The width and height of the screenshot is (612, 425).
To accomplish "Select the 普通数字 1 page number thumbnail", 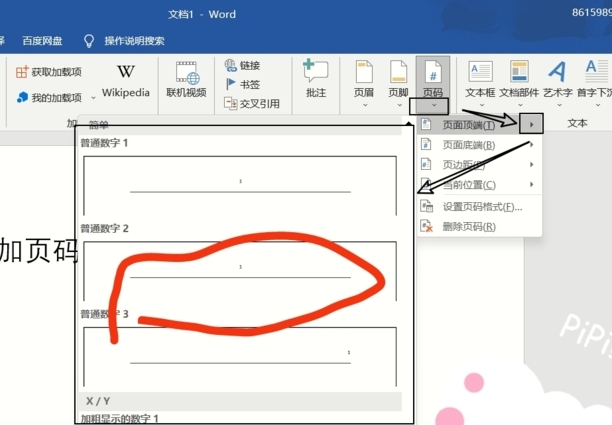I will 240,185.
